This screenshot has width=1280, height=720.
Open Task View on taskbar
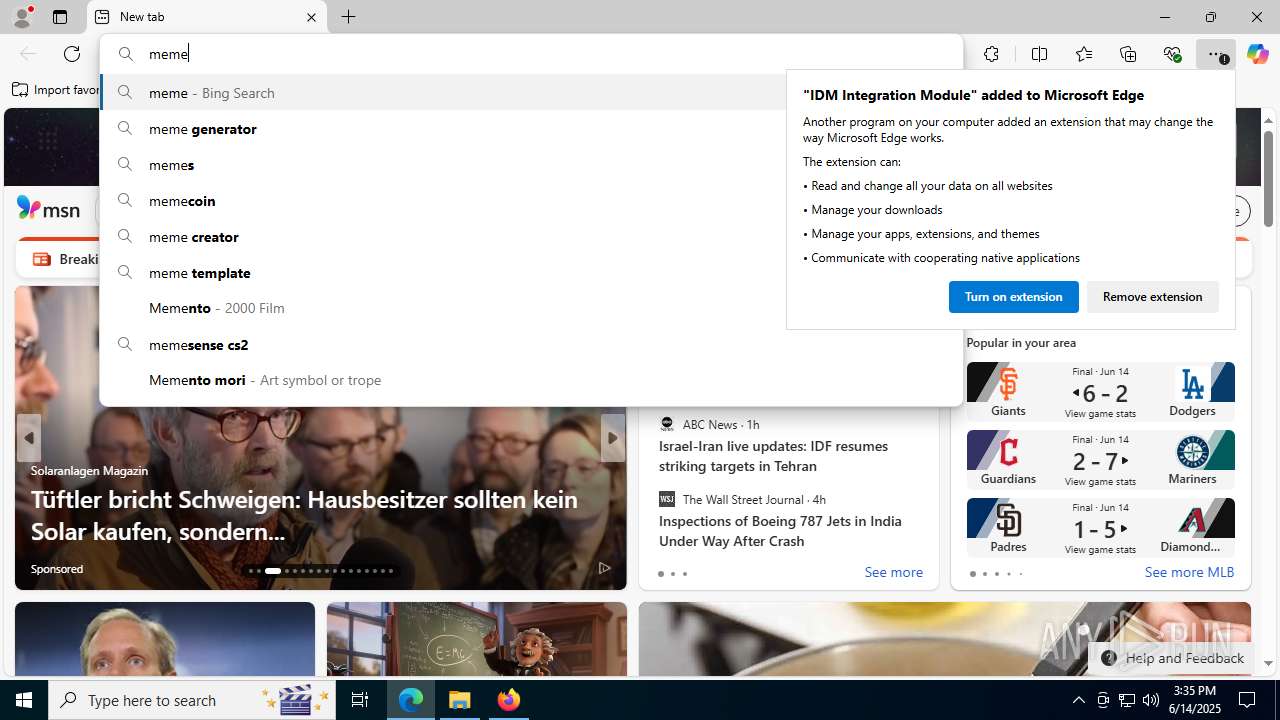[x=360, y=700]
